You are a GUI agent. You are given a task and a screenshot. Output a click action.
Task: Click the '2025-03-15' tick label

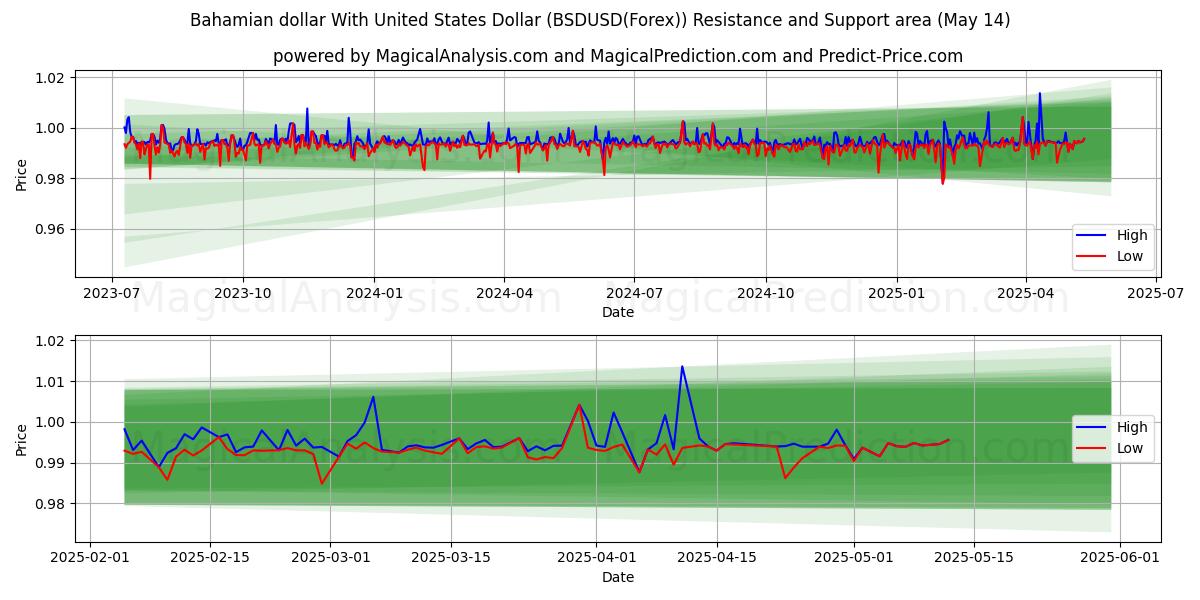point(449,556)
